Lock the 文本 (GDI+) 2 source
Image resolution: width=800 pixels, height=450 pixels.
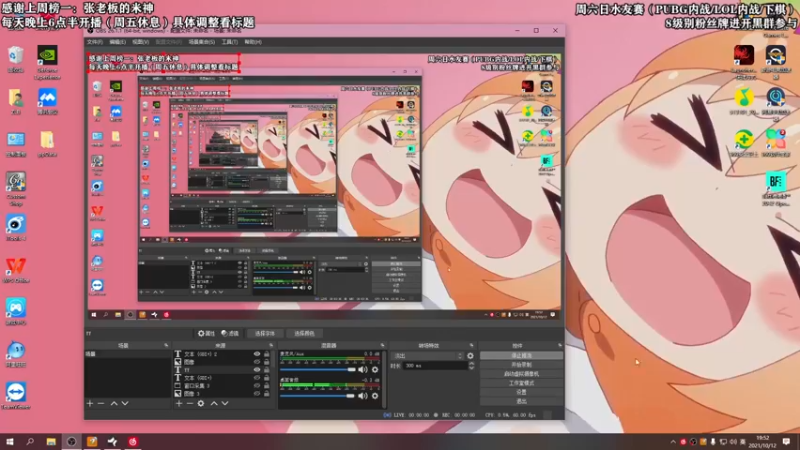(x=266, y=354)
